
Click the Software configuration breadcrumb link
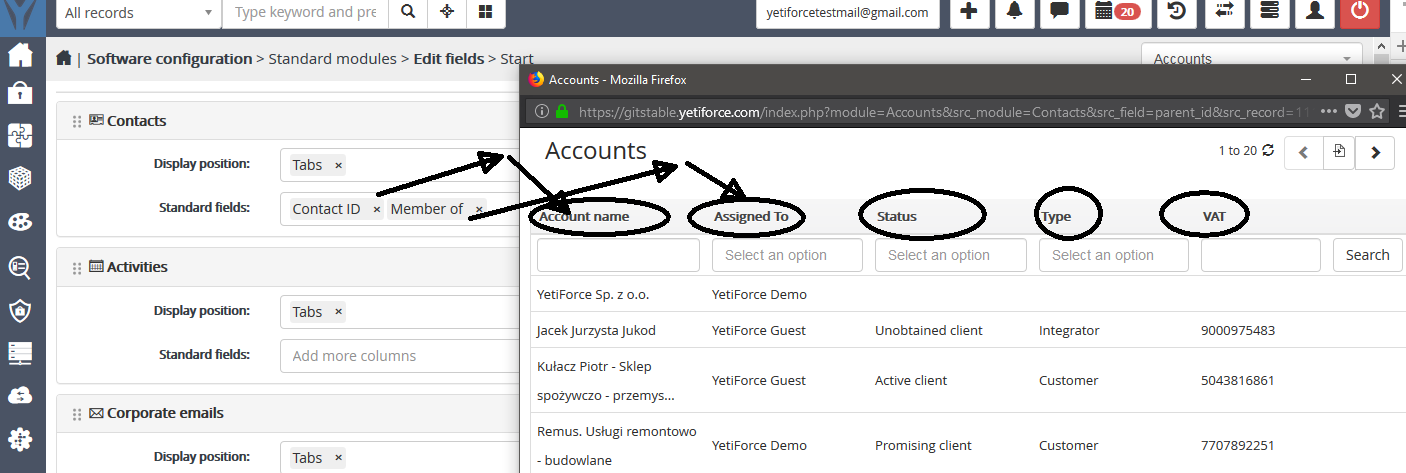pos(170,59)
